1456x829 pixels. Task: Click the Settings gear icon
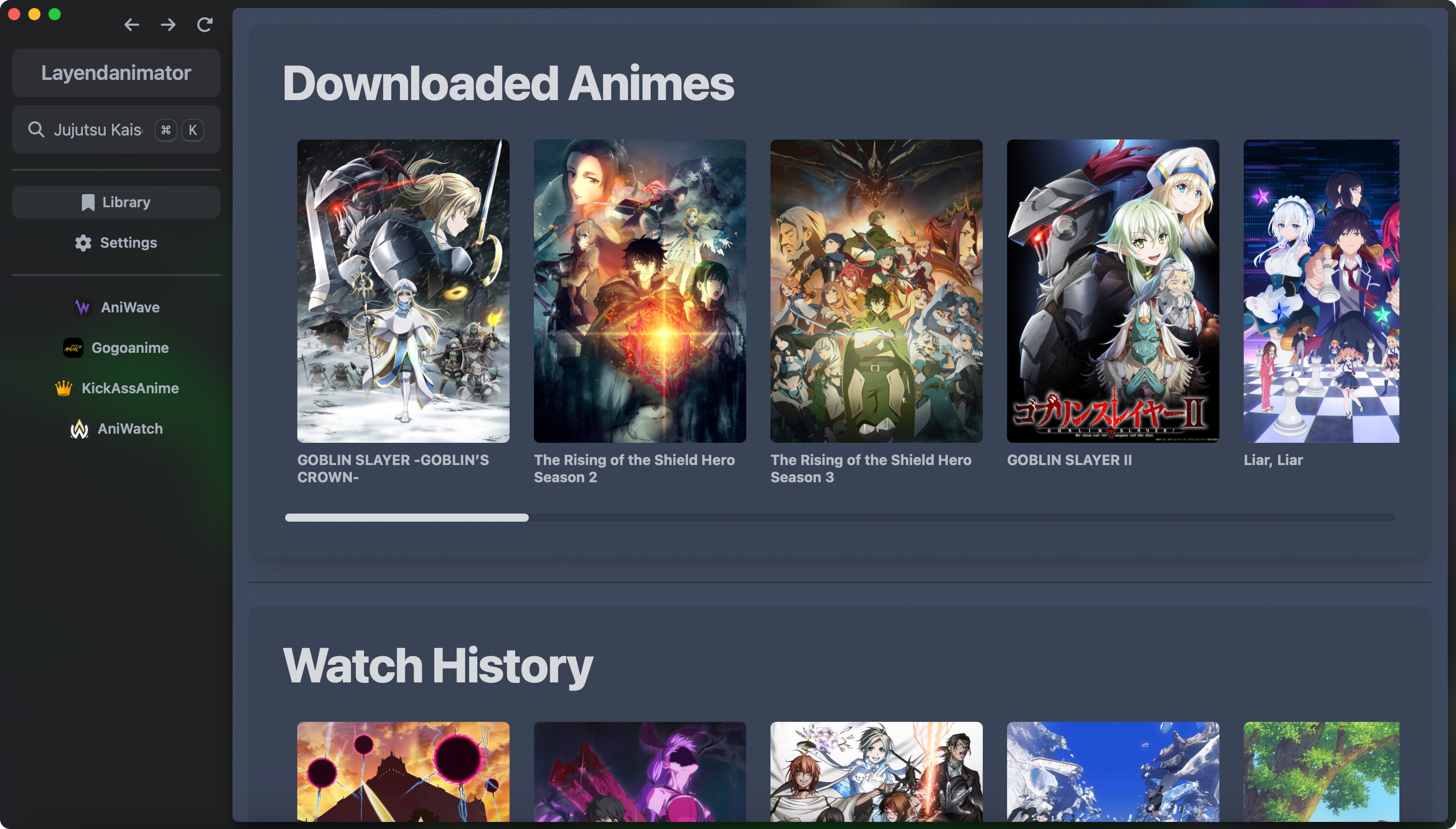(x=83, y=243)
